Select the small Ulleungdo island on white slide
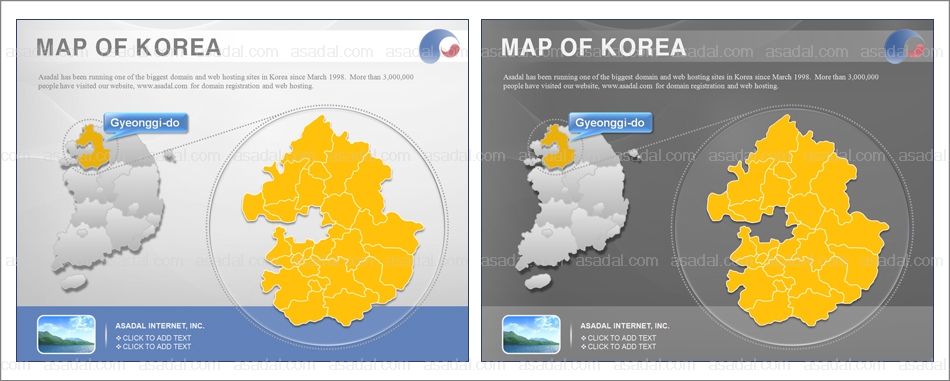 tap(169, 156)
